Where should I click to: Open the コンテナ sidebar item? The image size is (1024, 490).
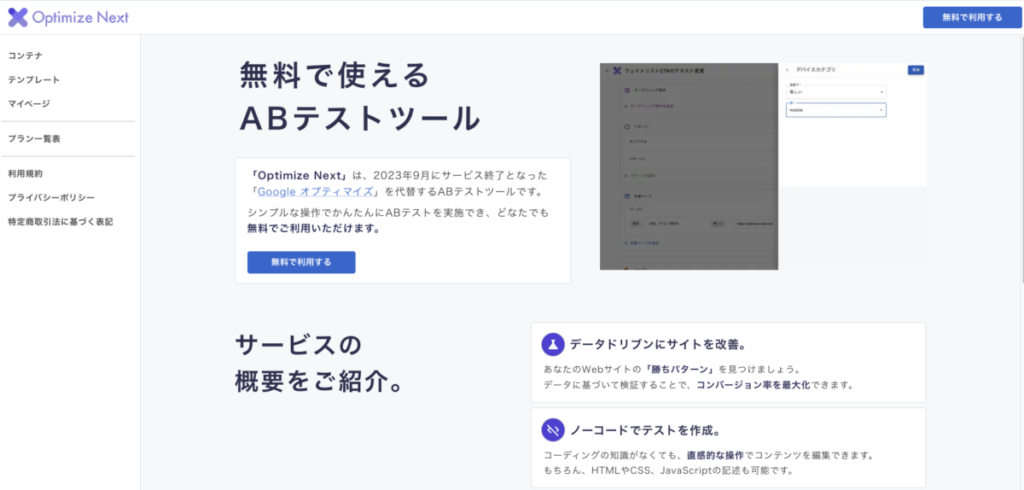[x=25, y=55]
